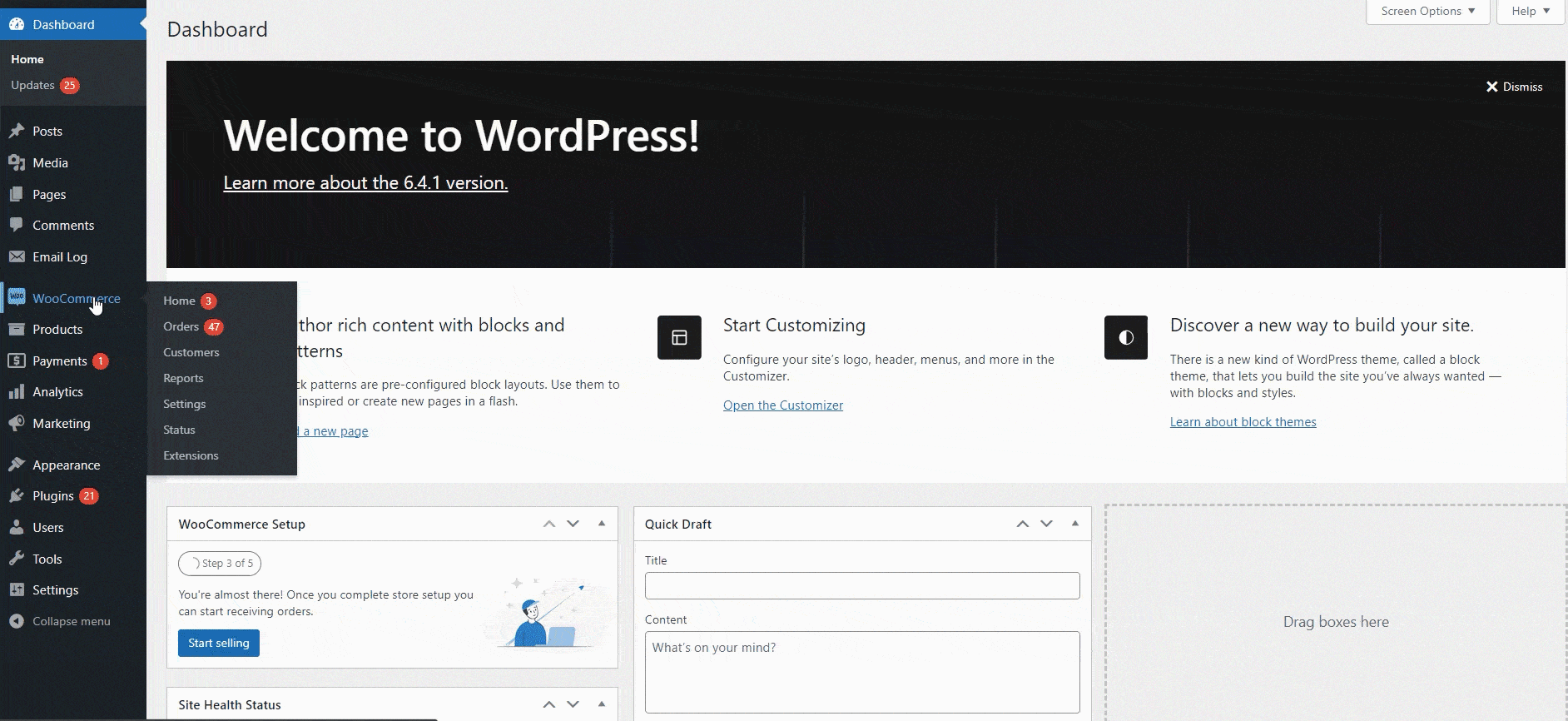Move Site Health Status box up

tap(549, 704)
